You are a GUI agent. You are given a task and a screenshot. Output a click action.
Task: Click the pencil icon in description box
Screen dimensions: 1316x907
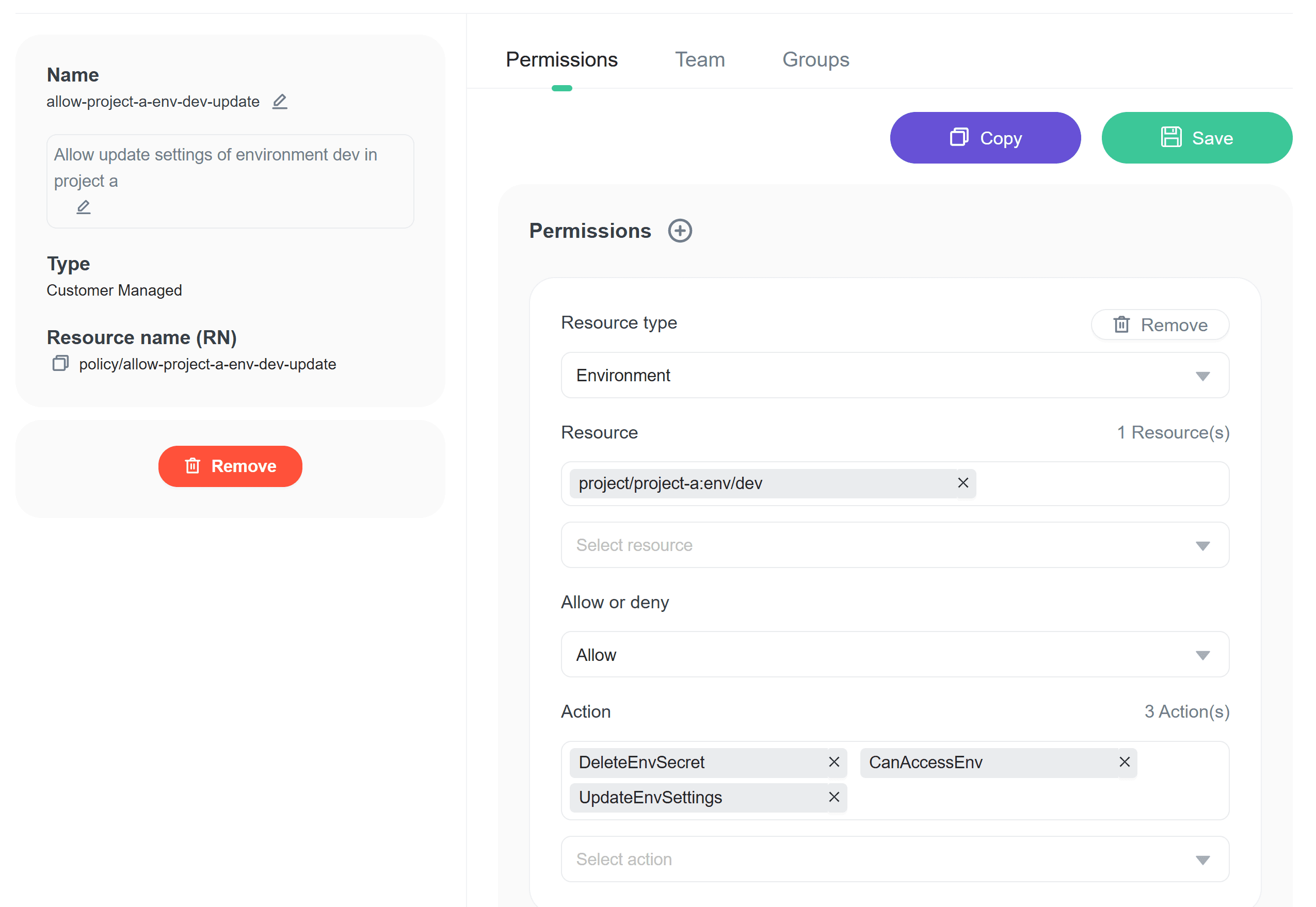click(84, 207)
